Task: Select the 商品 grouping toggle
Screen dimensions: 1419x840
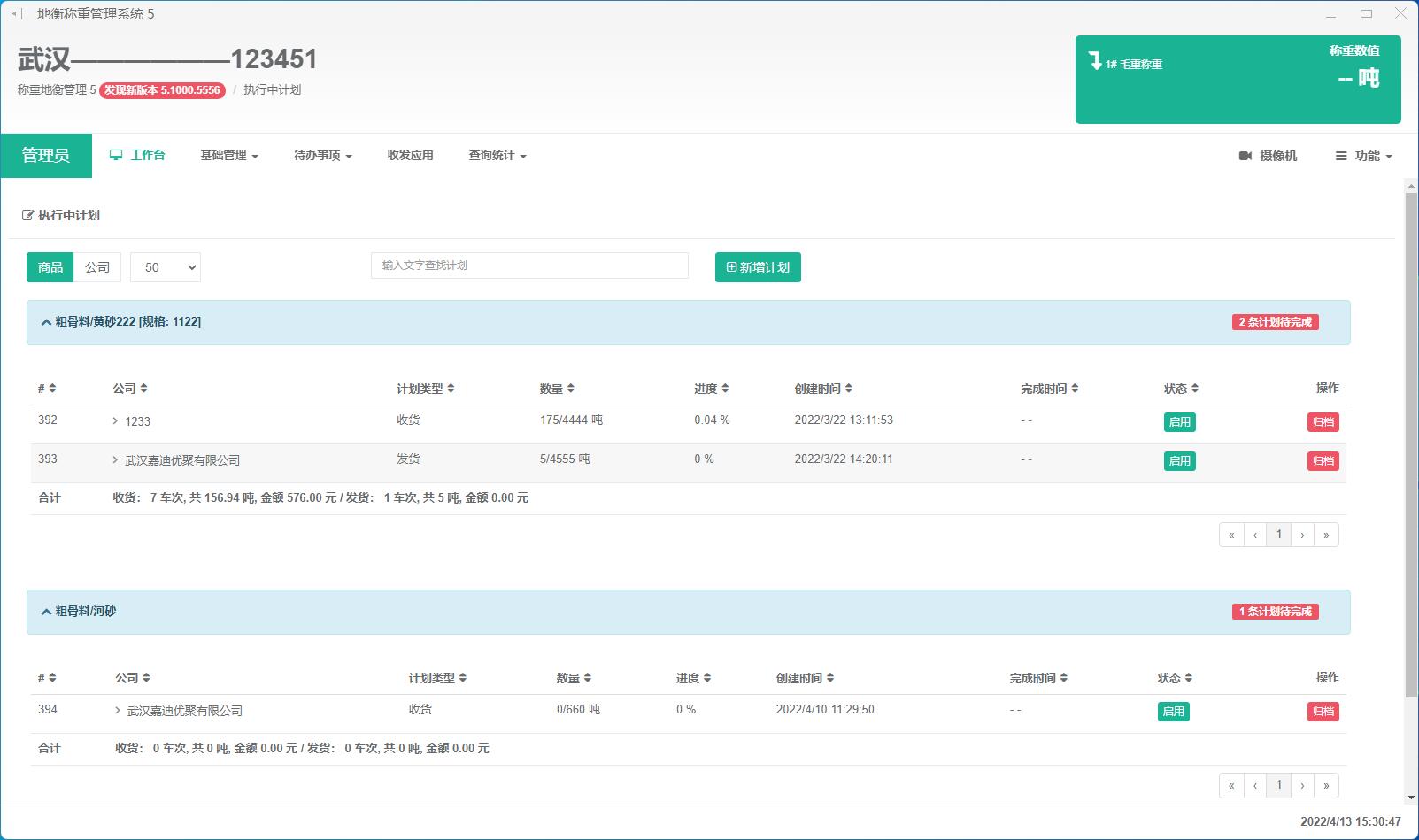Action: click(x=50, y=267)
